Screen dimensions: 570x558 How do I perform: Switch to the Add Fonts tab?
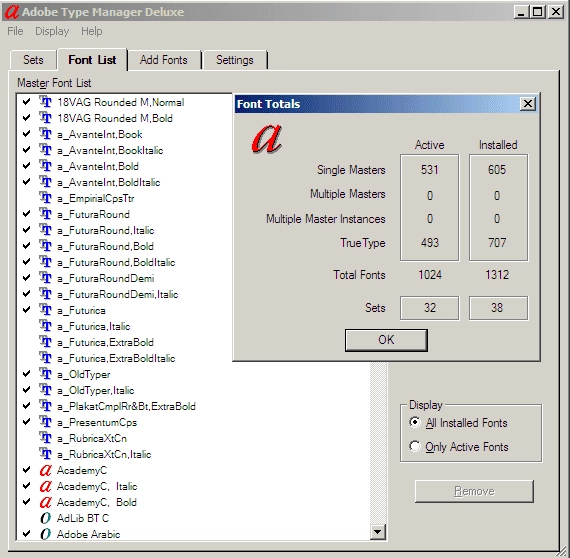(x=164, y=60)
